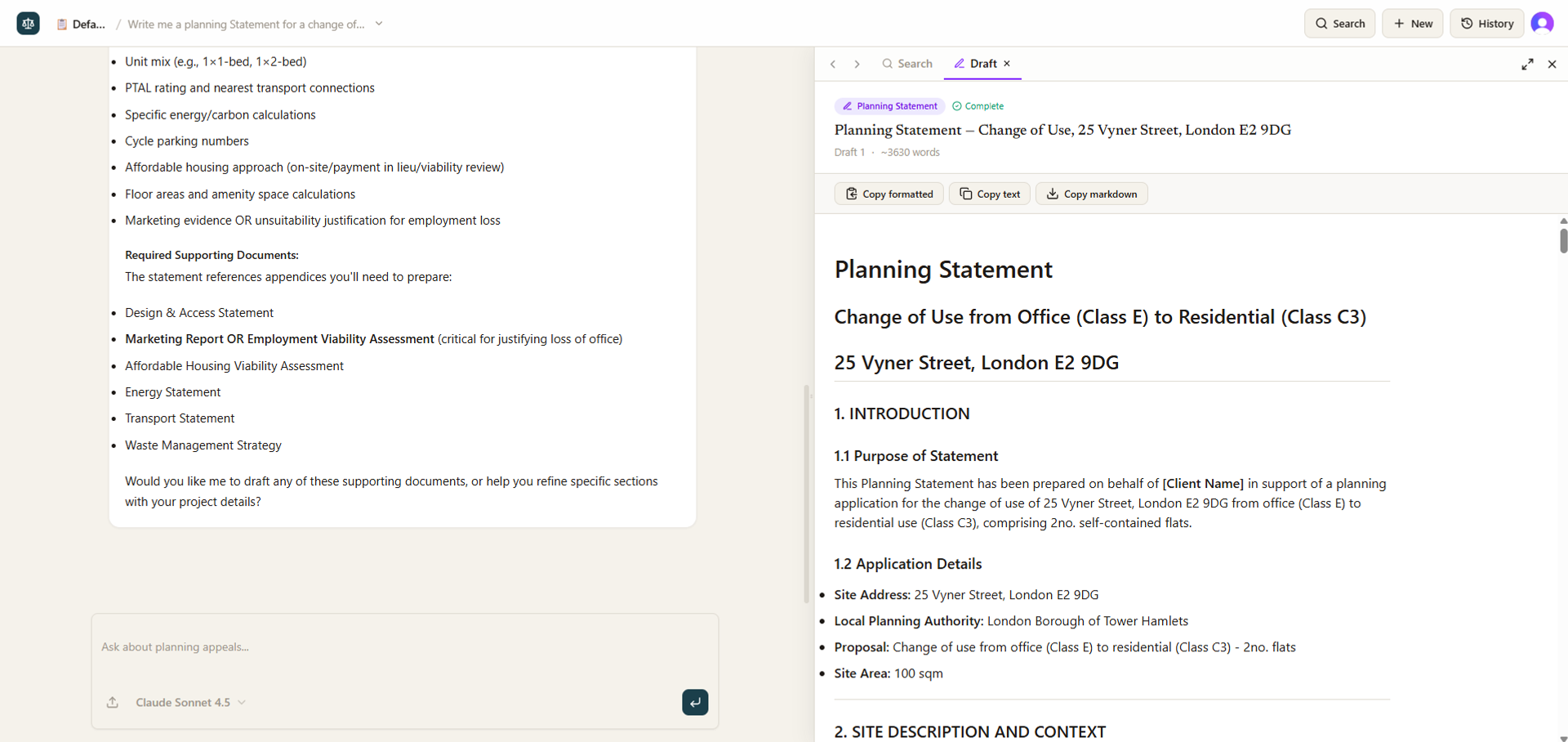Click the Site Area 100 sqm line
Image resolution: width=1568 pixels, height=742 pixels.
click(889, 673)
